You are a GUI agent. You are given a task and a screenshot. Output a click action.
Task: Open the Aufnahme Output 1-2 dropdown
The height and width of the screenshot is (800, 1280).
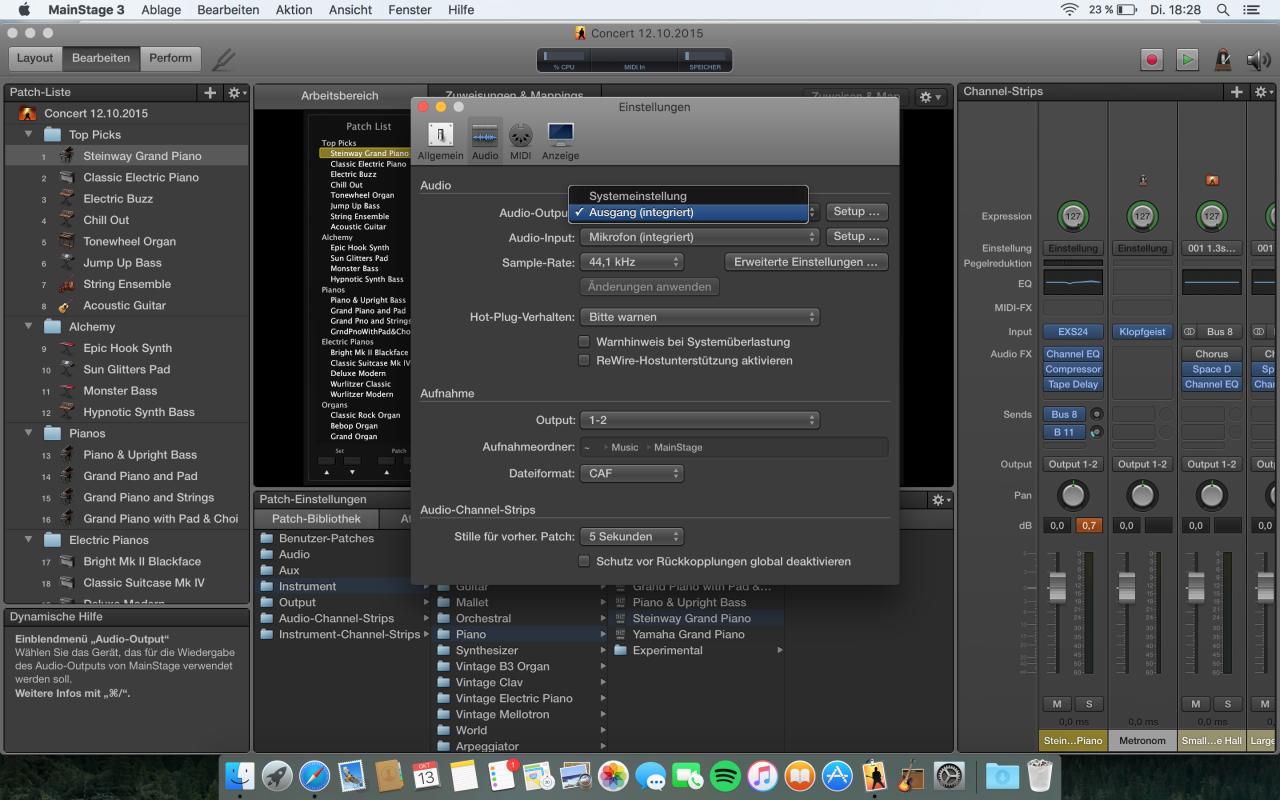click(x=700, y=421)
